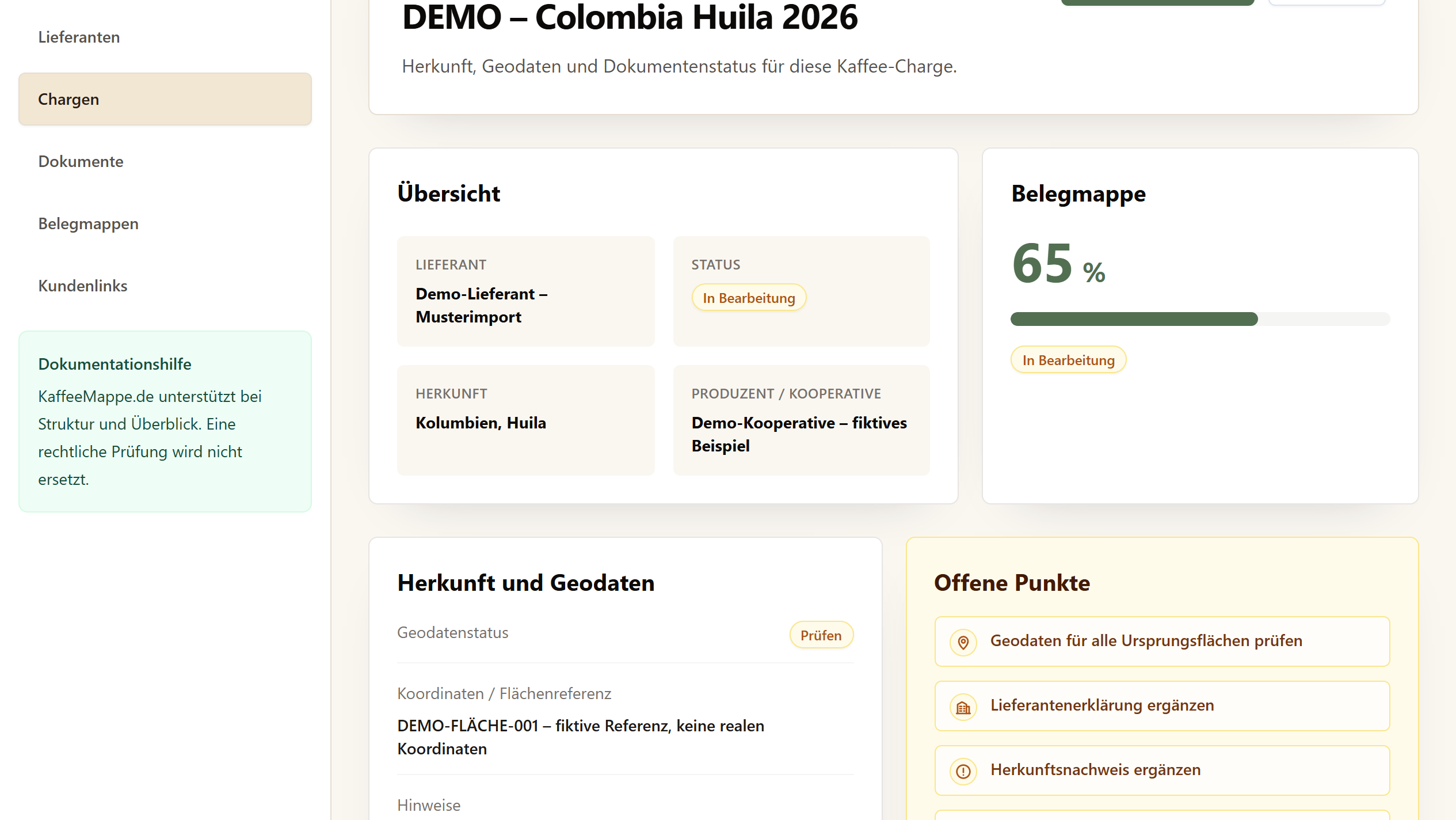Click the map pin icon for Geodaten prüfen
This screenshot has height=820, width=1456.
click(963, 642)
